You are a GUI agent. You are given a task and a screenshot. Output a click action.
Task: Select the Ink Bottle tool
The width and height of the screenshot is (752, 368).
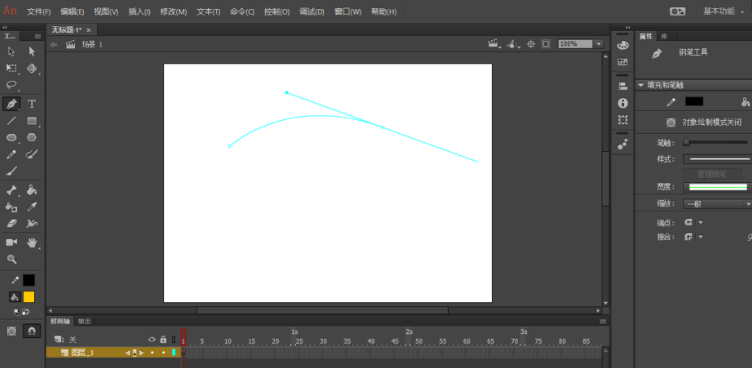[x=12, y=207]
